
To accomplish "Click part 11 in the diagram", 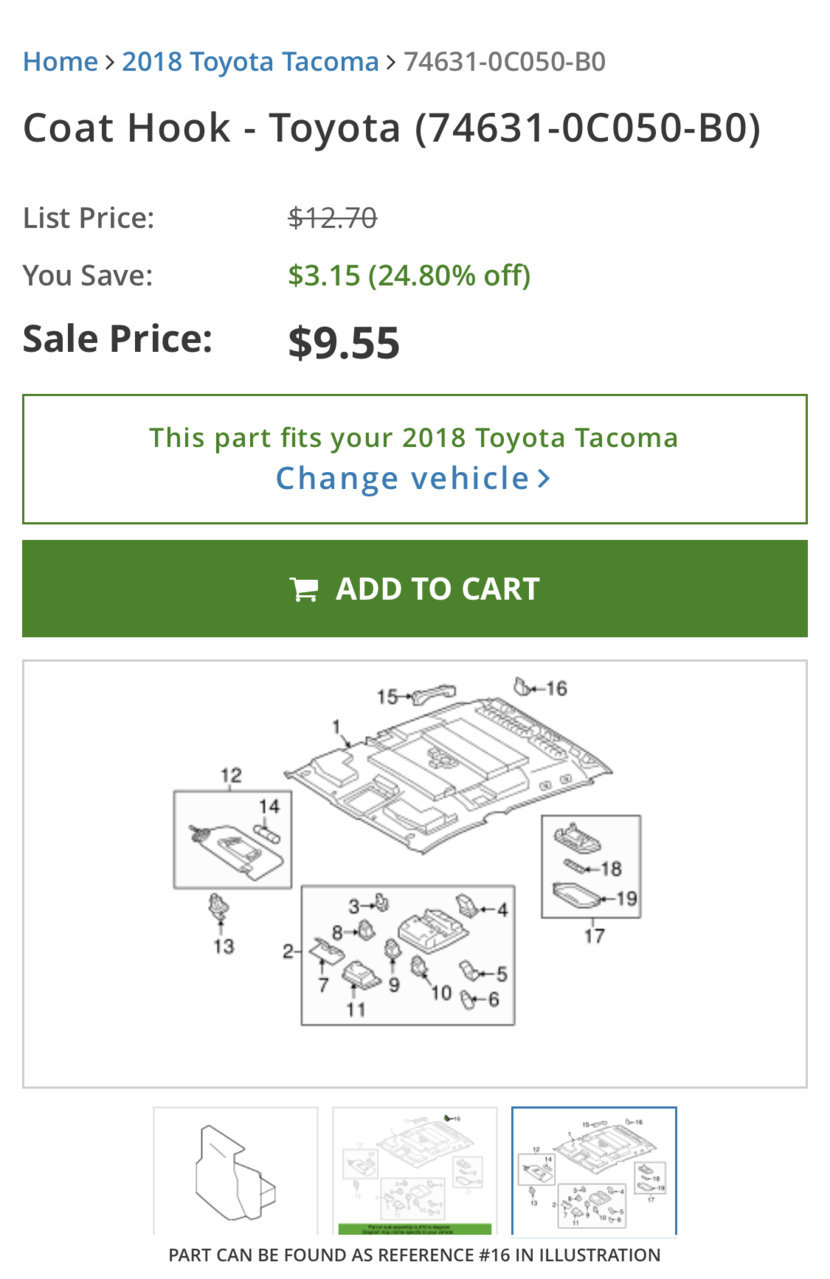I will click(x=360, y=974).
